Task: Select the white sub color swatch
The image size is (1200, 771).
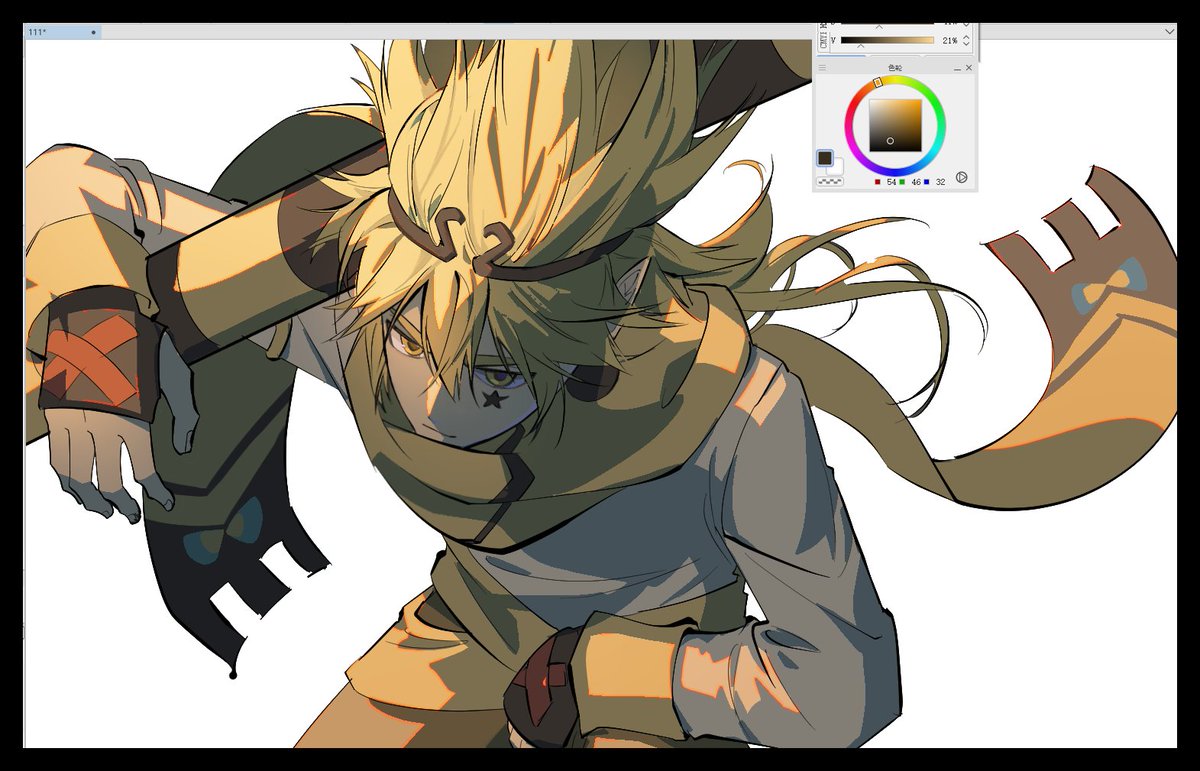Action: 837,168
